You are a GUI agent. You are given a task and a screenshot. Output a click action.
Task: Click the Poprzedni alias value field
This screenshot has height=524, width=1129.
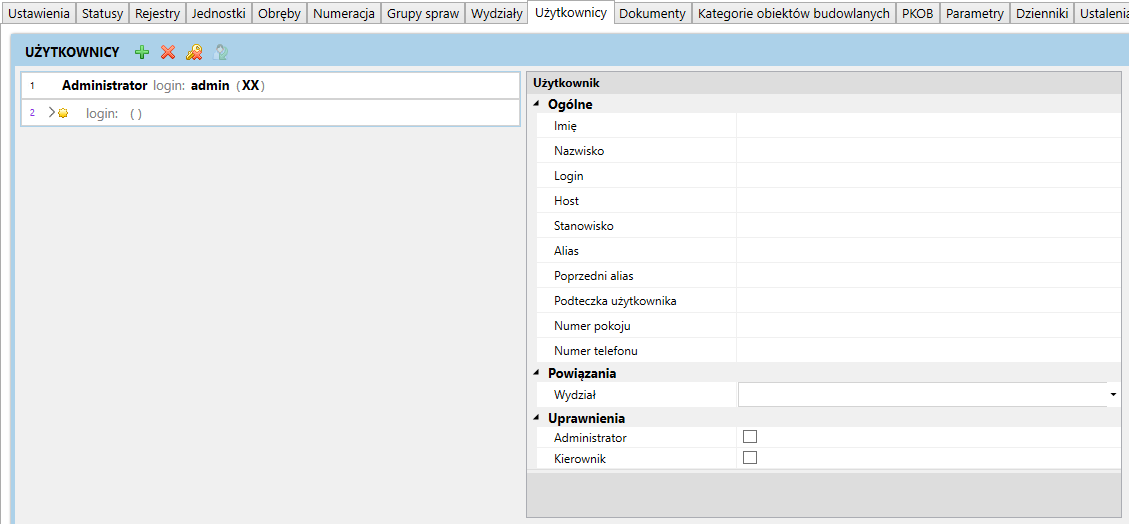coord(929,276)
